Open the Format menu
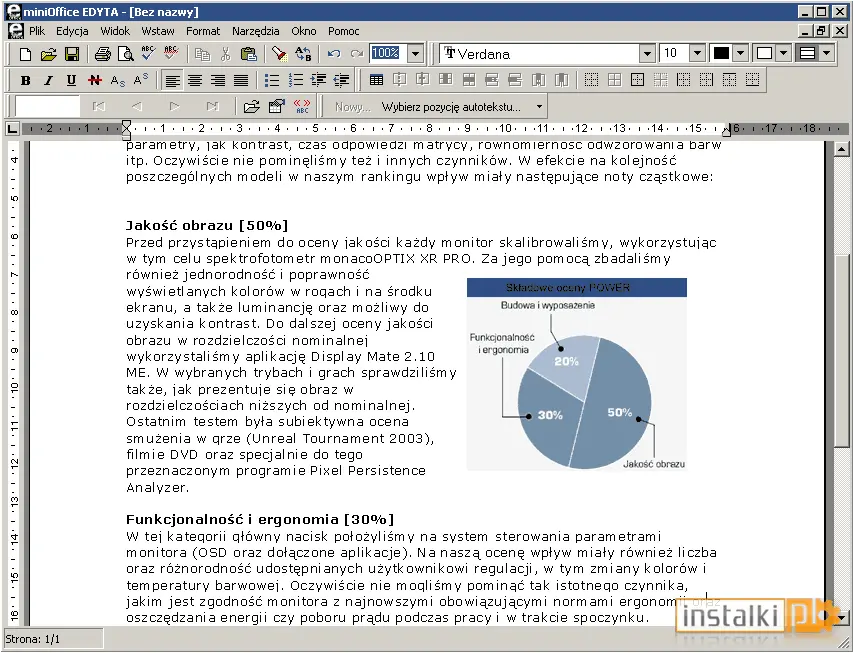The height and width of the screenshot is (653, 853). pos(203,31)
